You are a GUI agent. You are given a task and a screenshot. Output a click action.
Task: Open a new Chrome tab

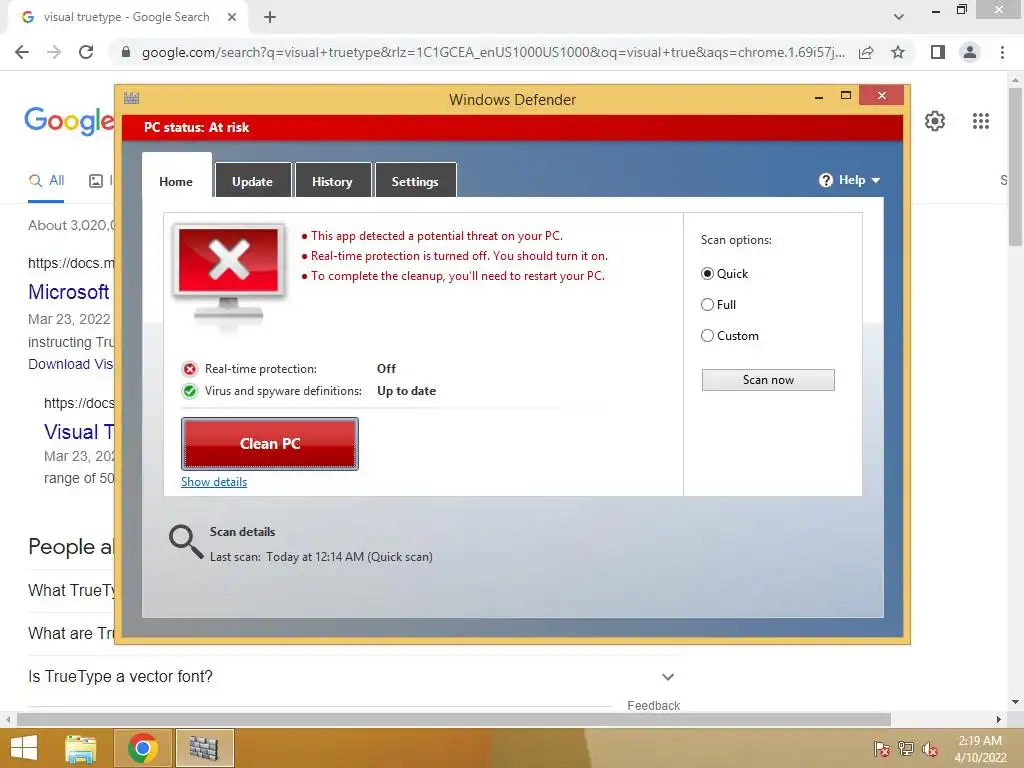[270, 17]
